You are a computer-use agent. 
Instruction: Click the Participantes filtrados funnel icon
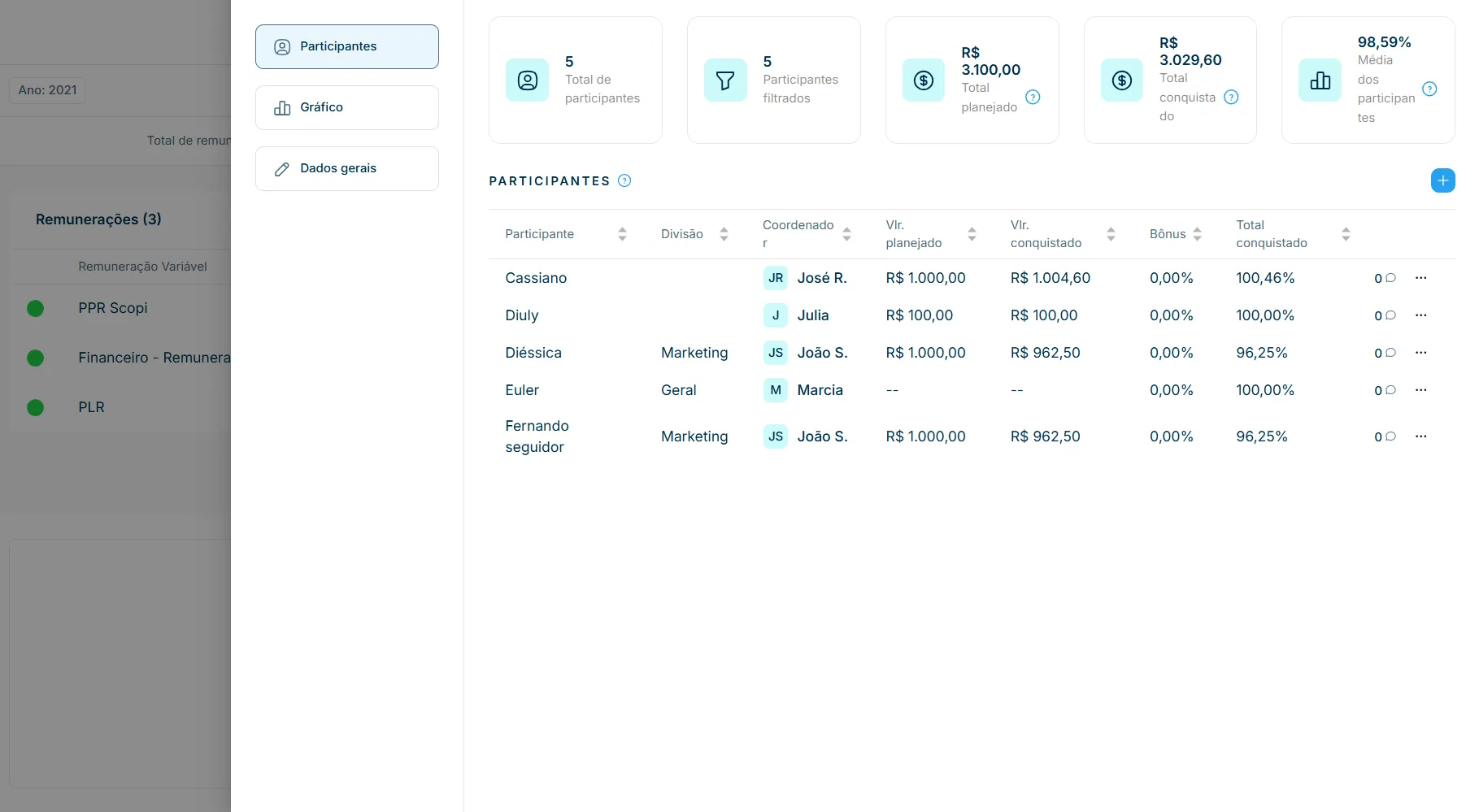[x=725, y=80]
